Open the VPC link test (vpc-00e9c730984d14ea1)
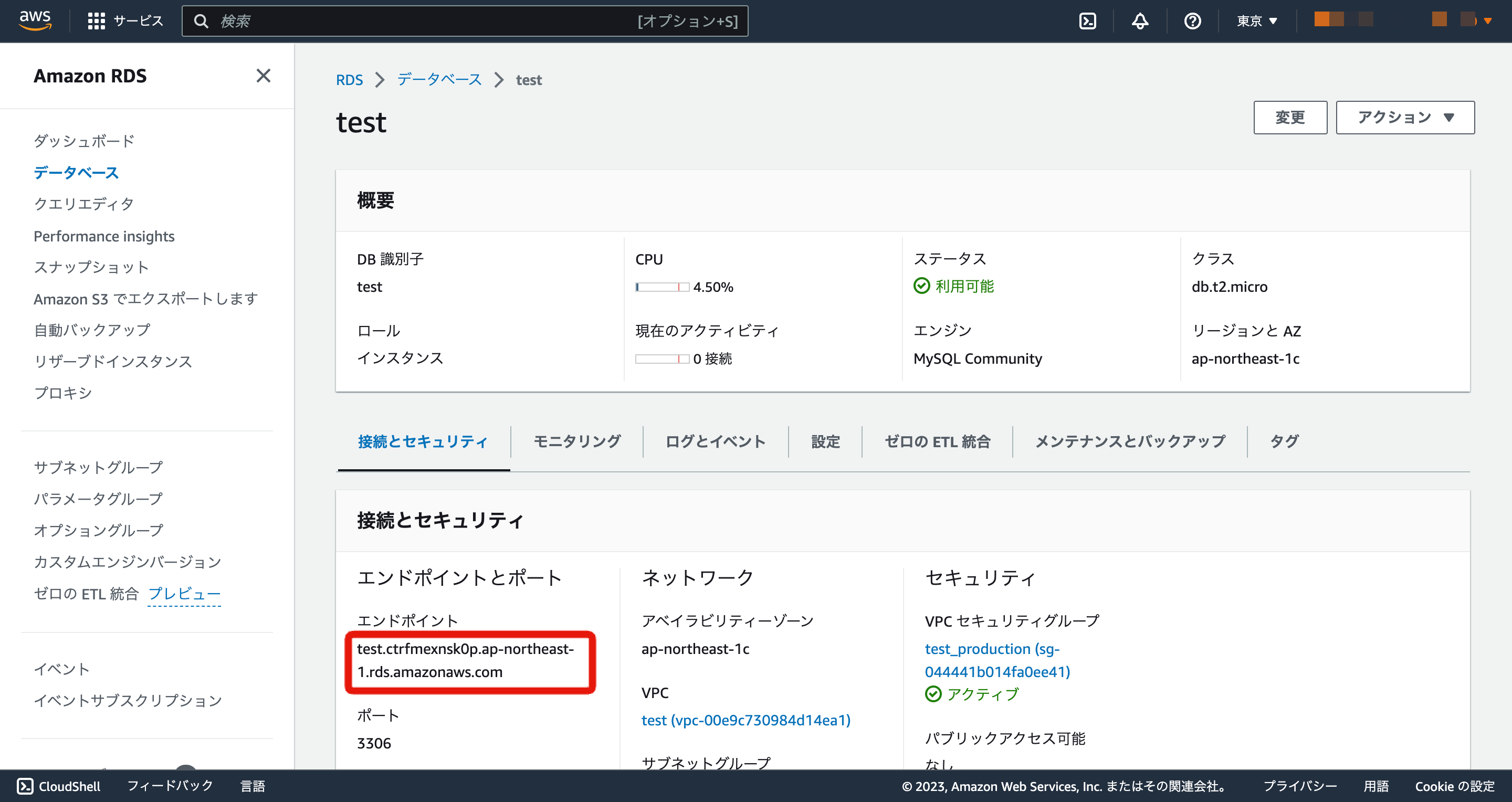 coord(746,720)
